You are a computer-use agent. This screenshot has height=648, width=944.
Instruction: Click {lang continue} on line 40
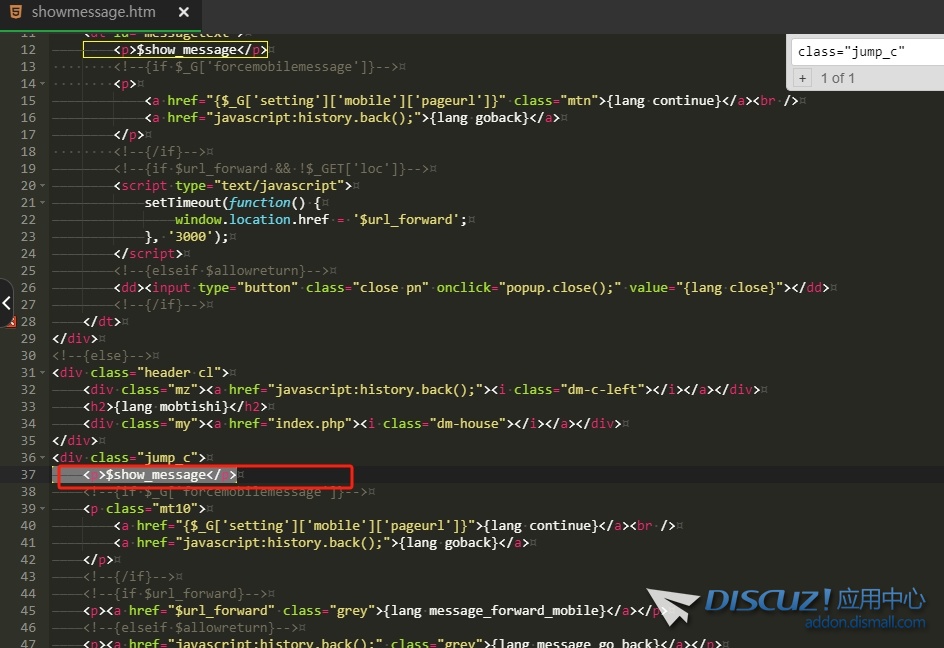click(541, 526)
